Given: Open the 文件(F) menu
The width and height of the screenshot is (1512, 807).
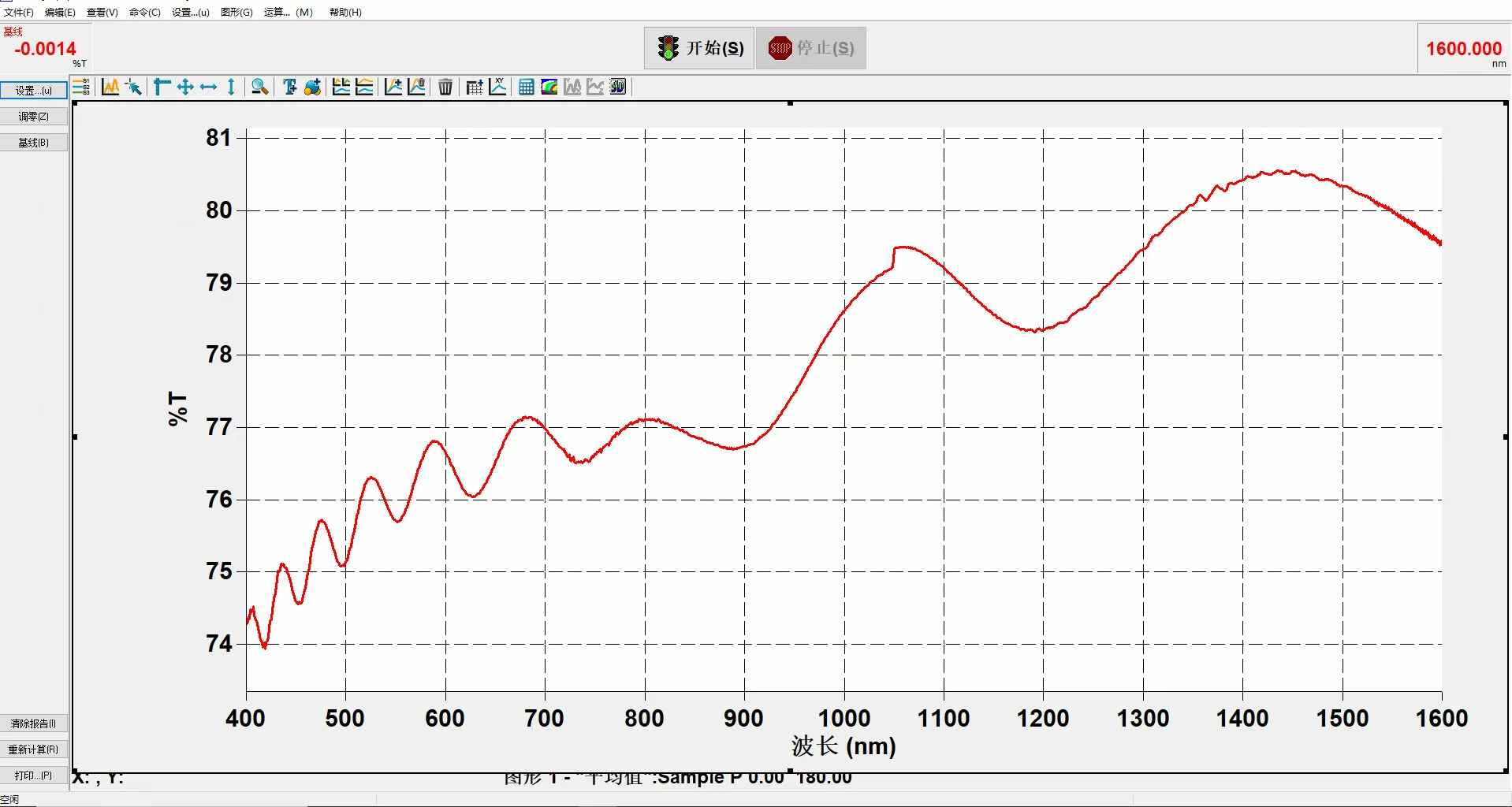Looking at the screenshot, I should pyautogui.click(x=19, y=12).
